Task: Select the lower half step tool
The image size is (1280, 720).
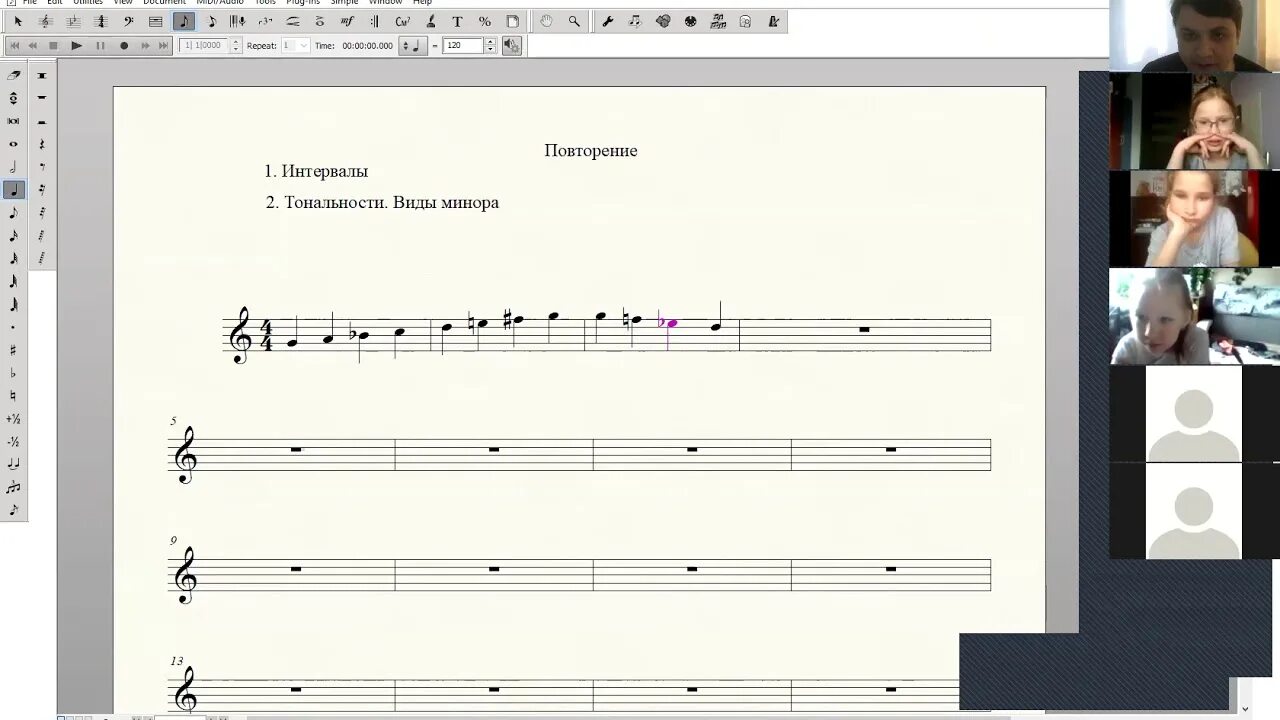Action: click(x=13, y=442)
